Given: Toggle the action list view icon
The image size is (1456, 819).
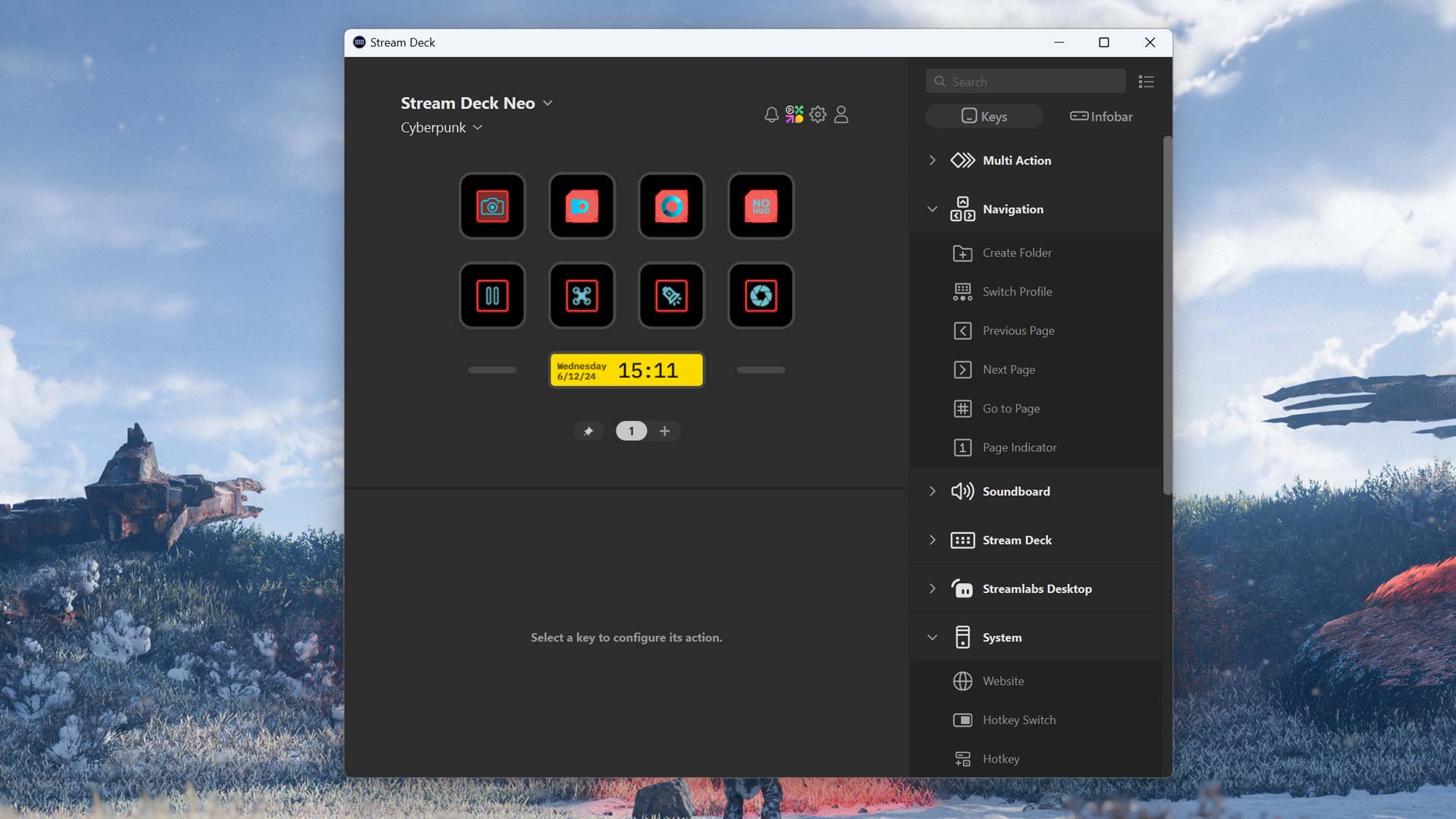Looking at the screenshot, I should click(x=1146, y=81).
